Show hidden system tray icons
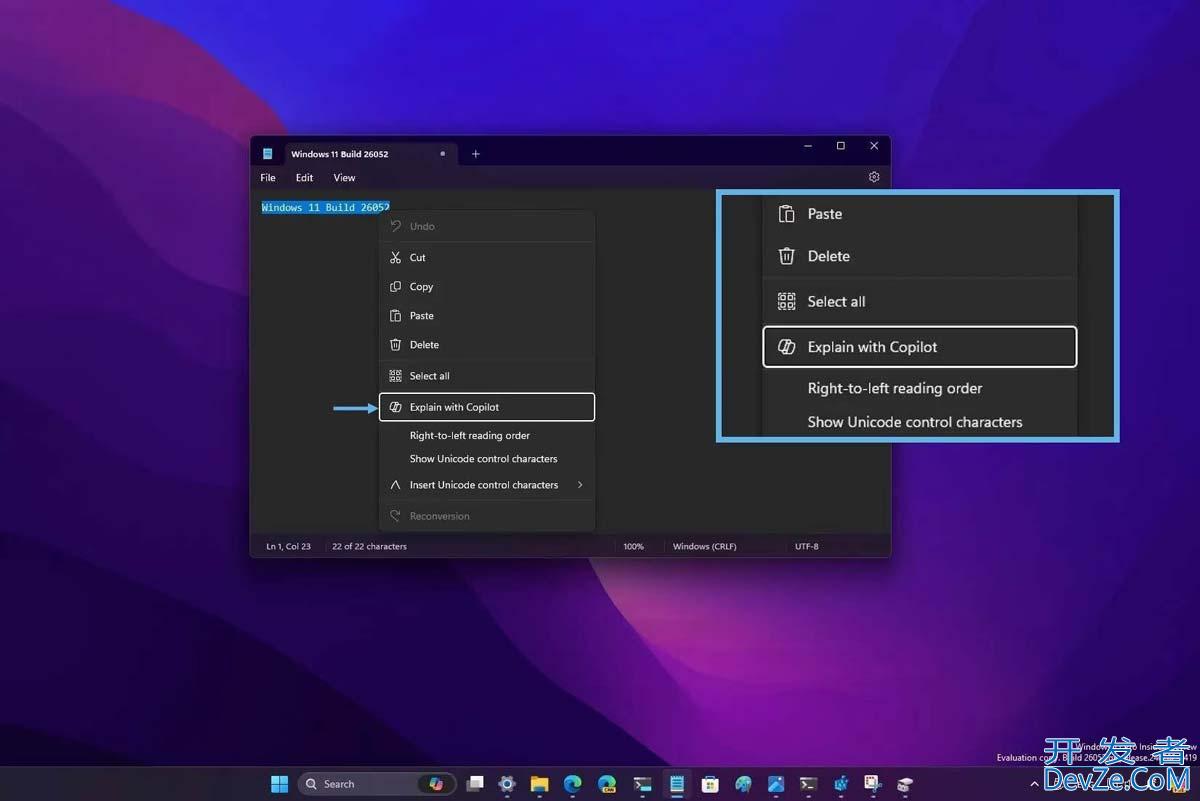Screen dimensions: 1200x801 pyautogui.click(x=1034, y=785)
